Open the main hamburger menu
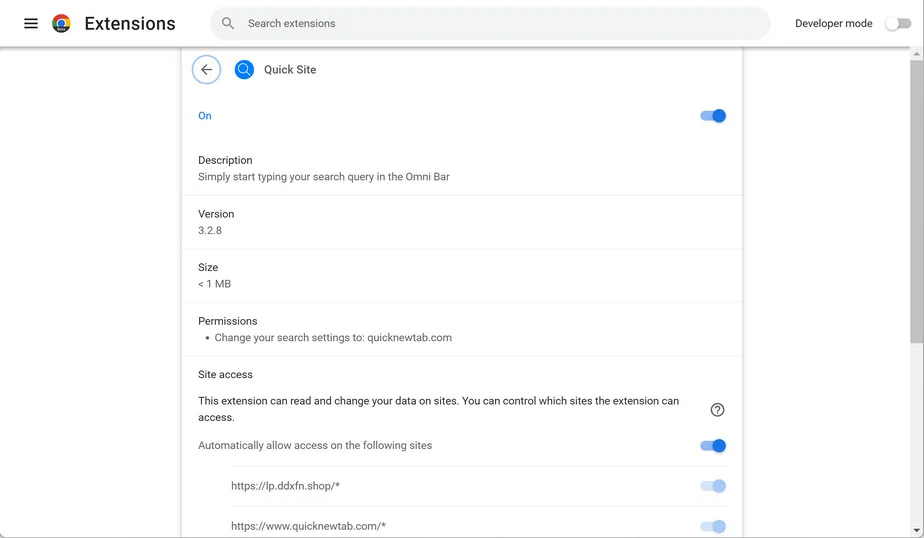 [31, 24]
